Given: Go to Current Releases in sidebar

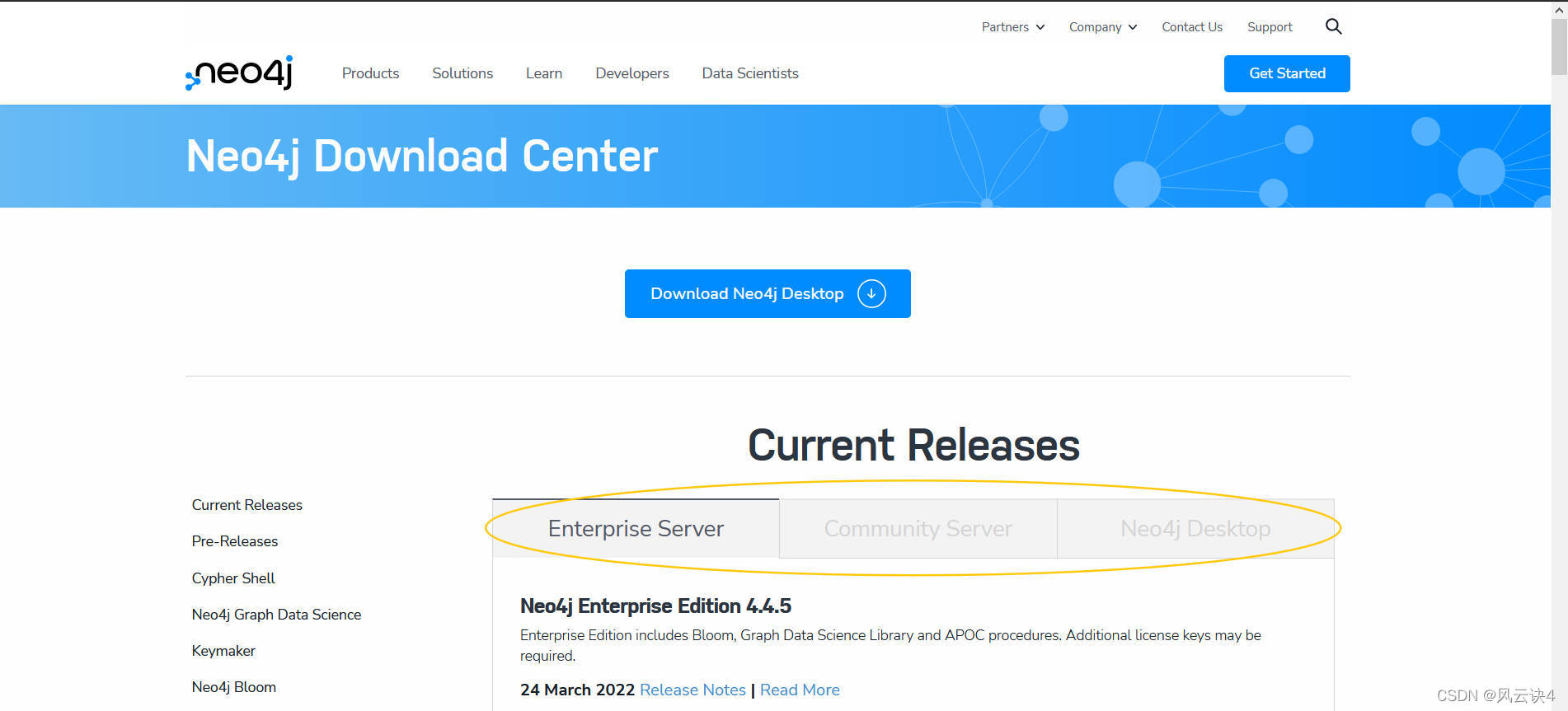Looking at the screenshot, I should pos(247,505).
